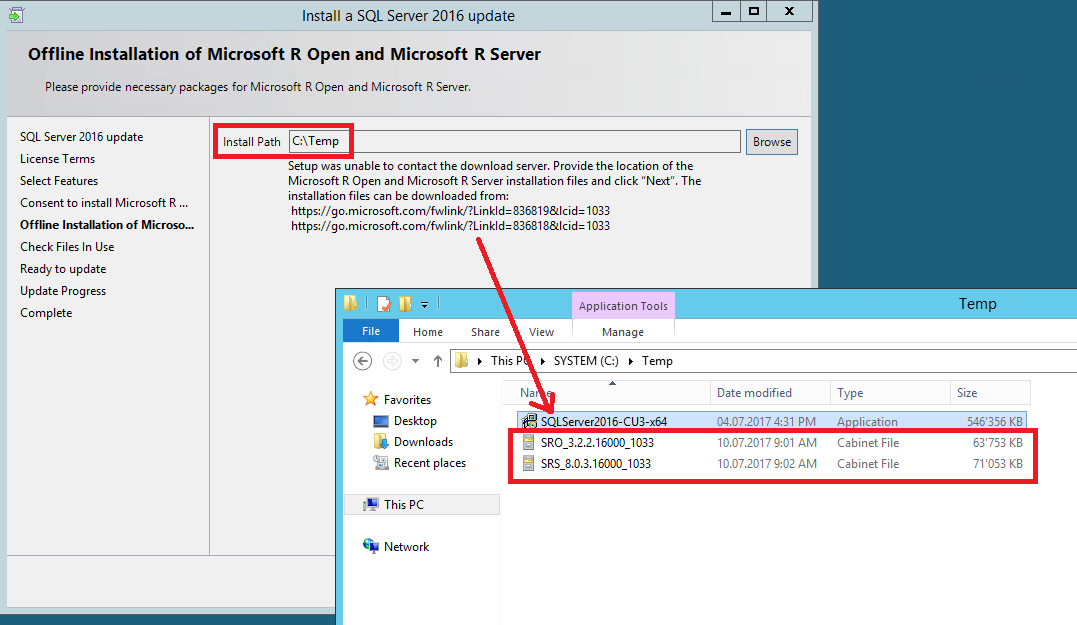
Task: Click the 63'753 KB size cell
Action: (x=997, y=443)
